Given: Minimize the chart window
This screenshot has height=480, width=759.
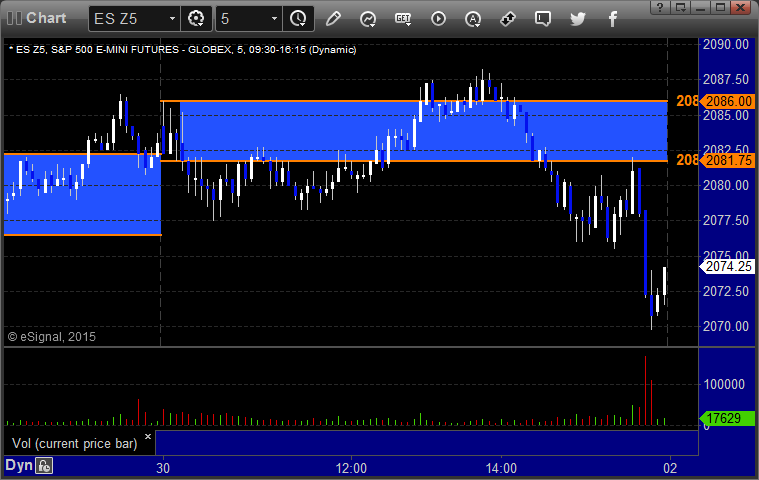Looking at the screenshot, I should tap(700, 7).
